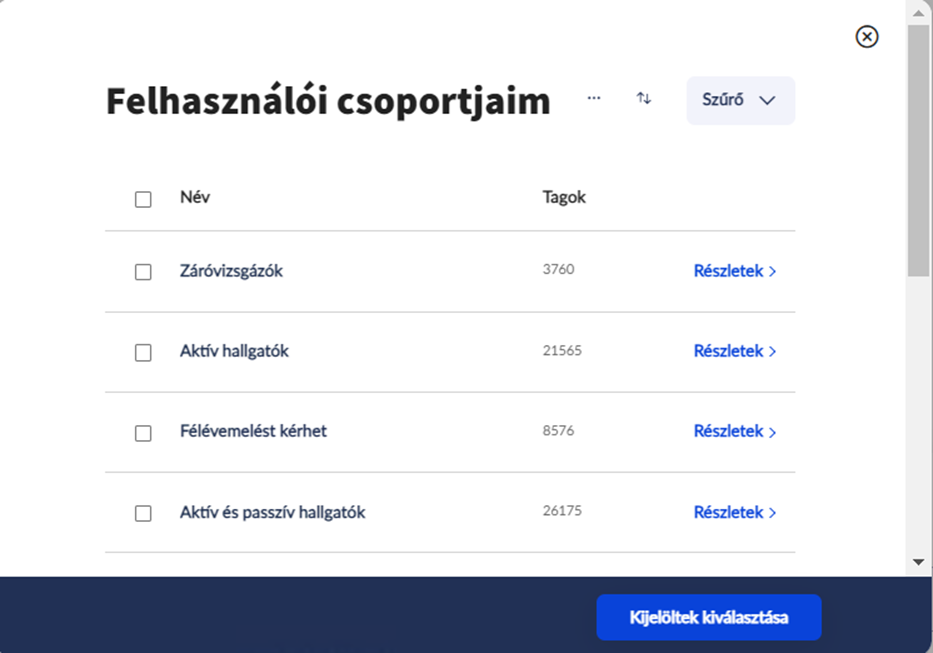Image resolution: width=933 pixels, height=653 pixels.
Task: Expand the Szűrő filter dropdown
Action: tap(740, 101)
